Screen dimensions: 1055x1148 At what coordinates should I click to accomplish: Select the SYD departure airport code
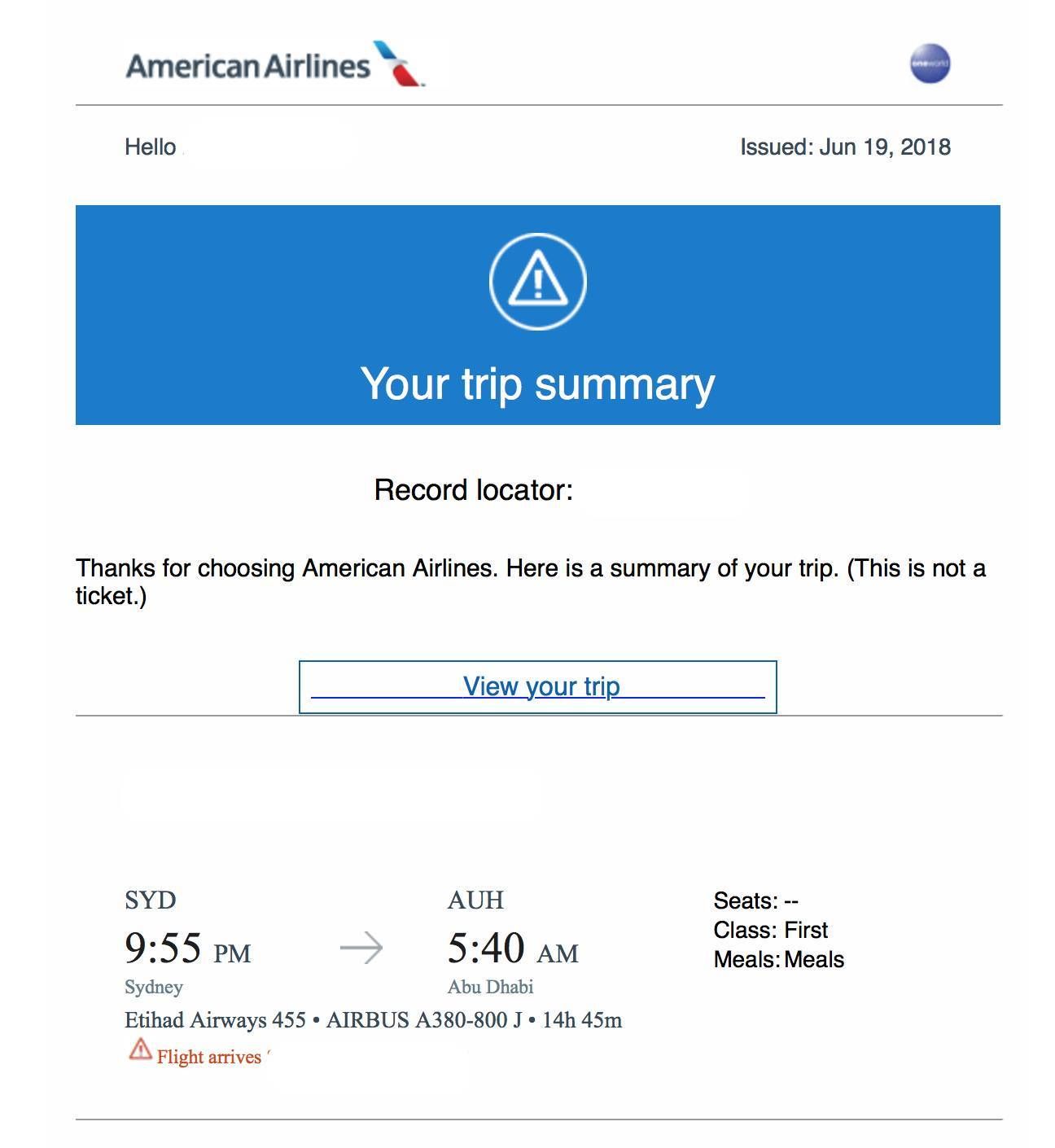[151, 900]
